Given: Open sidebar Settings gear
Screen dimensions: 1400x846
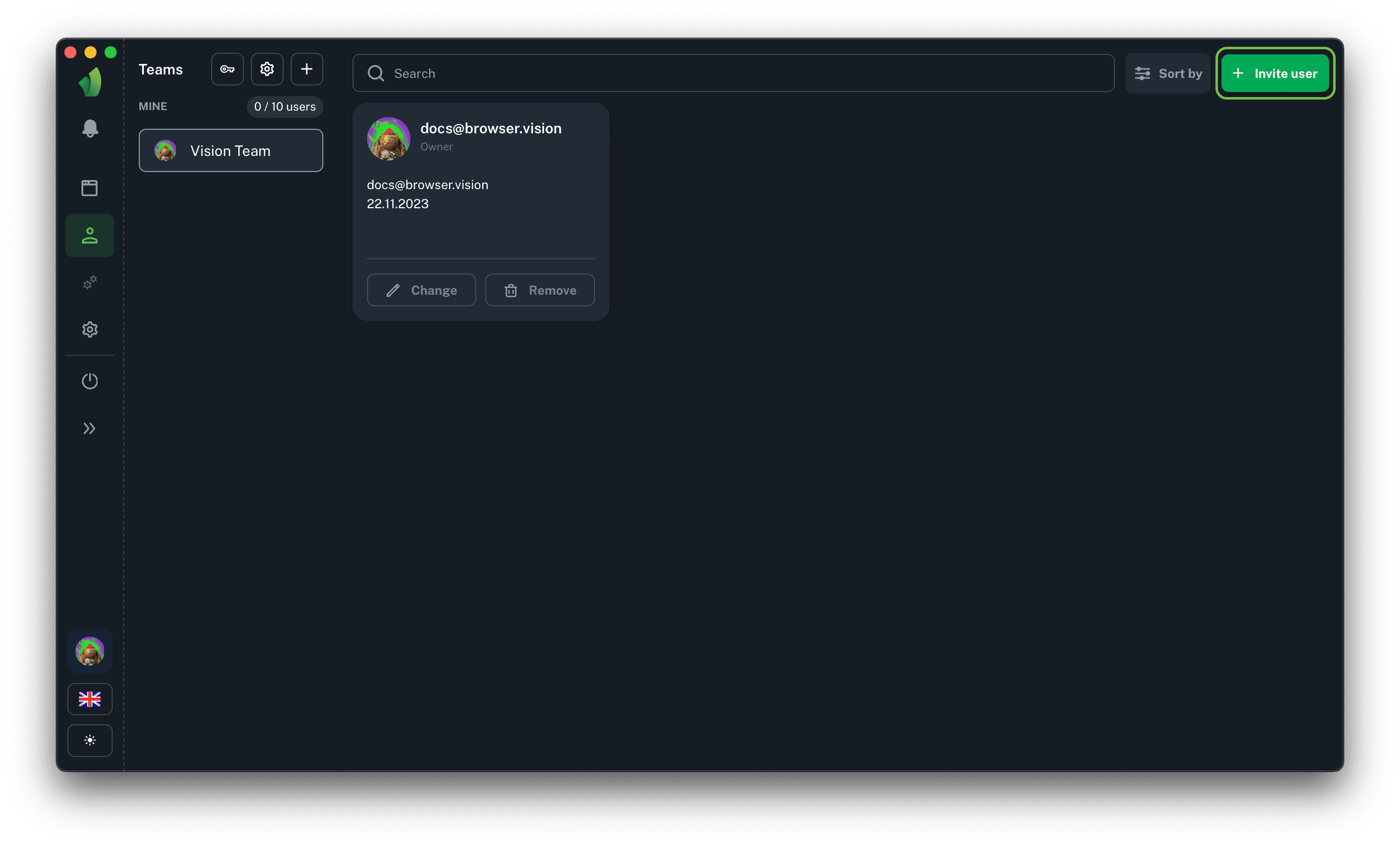Looking at the screenshot, I should (x=90, y=329).
